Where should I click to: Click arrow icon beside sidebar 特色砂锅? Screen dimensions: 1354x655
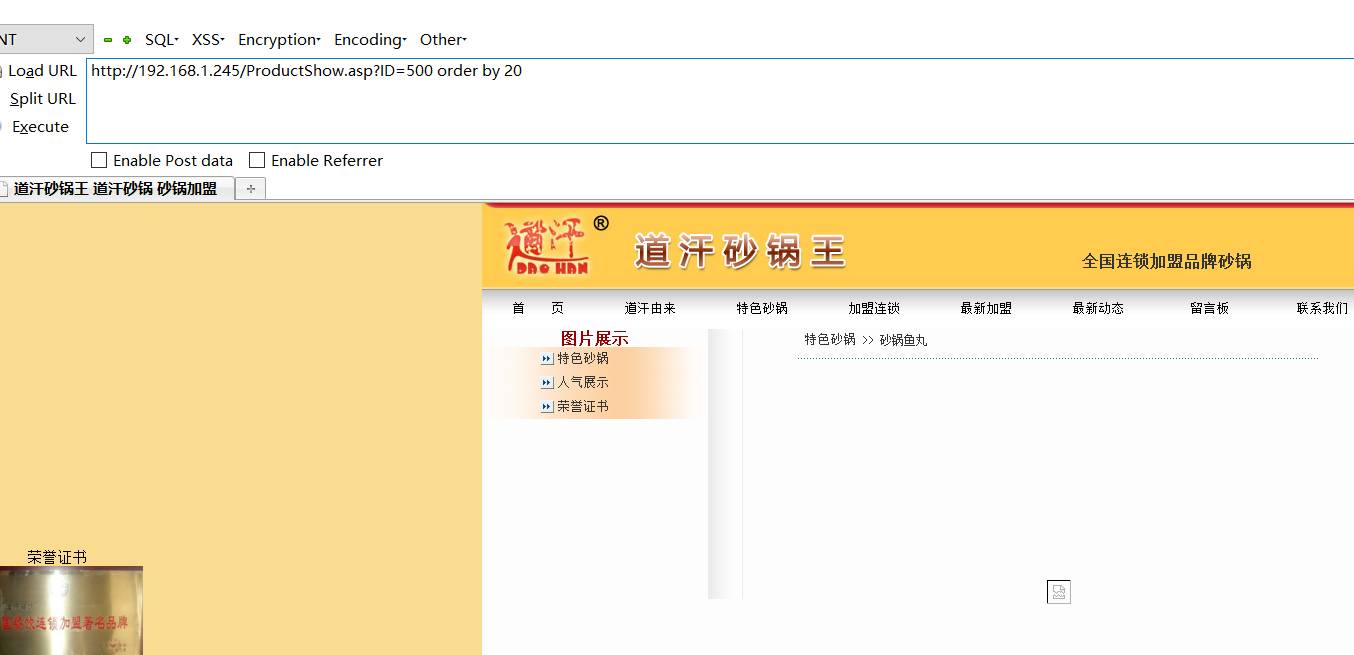tap(547, 359)
